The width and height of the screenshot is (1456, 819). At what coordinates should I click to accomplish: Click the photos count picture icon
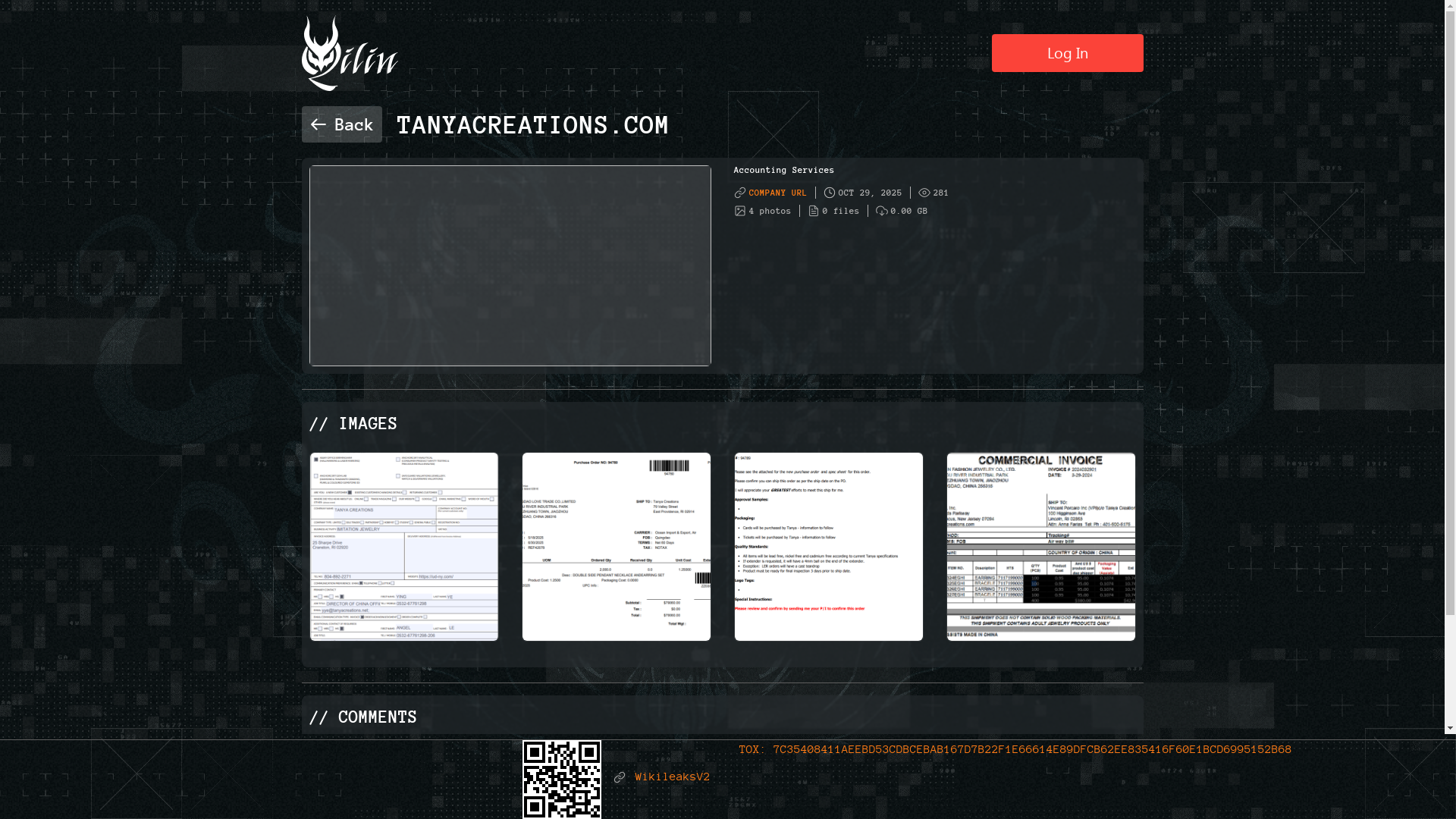pyautogui.click(x=740, y=211)
